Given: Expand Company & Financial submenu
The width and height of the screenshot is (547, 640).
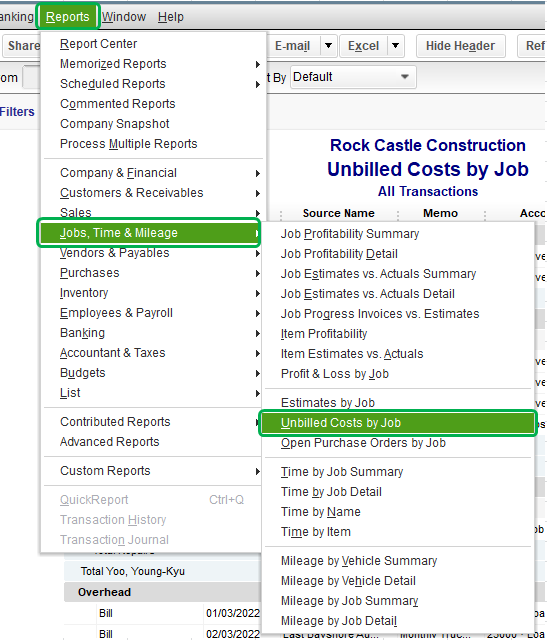Looking at the screenshot, I should pos(153,173).
